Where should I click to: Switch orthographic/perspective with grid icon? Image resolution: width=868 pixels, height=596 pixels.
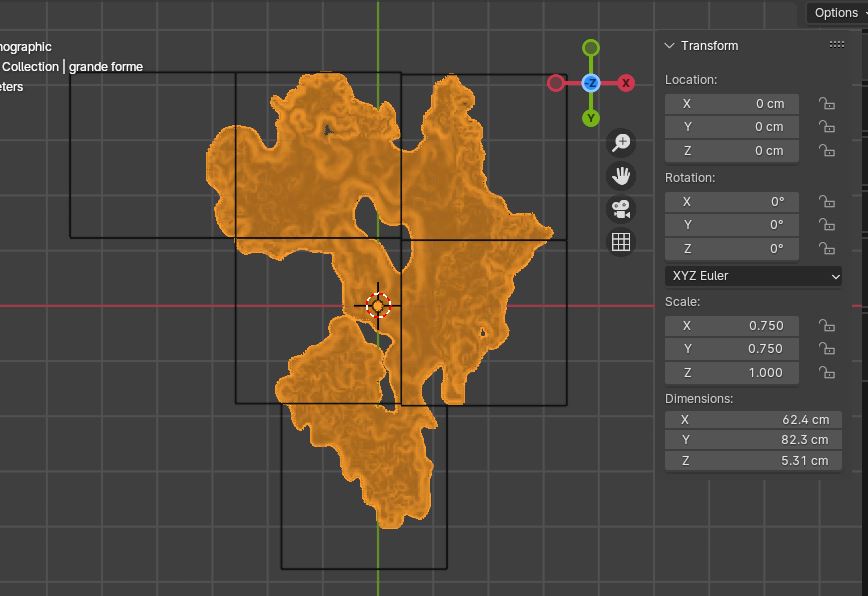[x=621, y=242]
